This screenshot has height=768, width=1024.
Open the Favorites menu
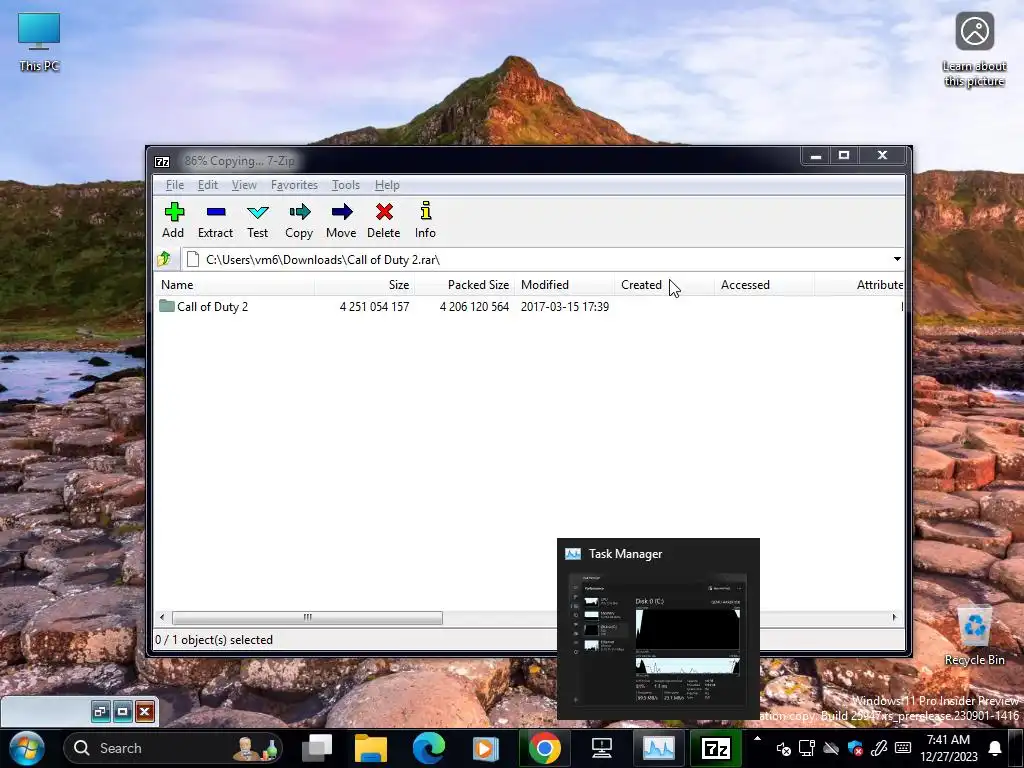click(x=294, y=185)
